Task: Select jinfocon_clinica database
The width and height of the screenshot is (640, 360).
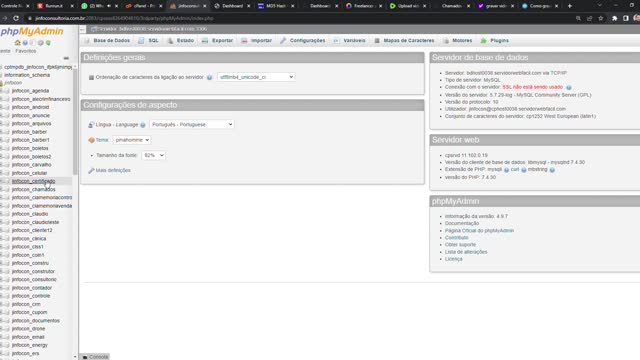Action: click(x=29, y=238)
